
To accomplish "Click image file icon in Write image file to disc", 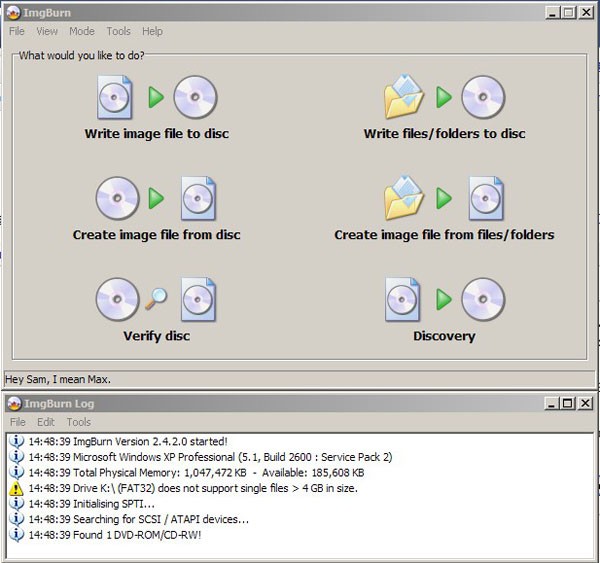I will [x=115, y=97].
